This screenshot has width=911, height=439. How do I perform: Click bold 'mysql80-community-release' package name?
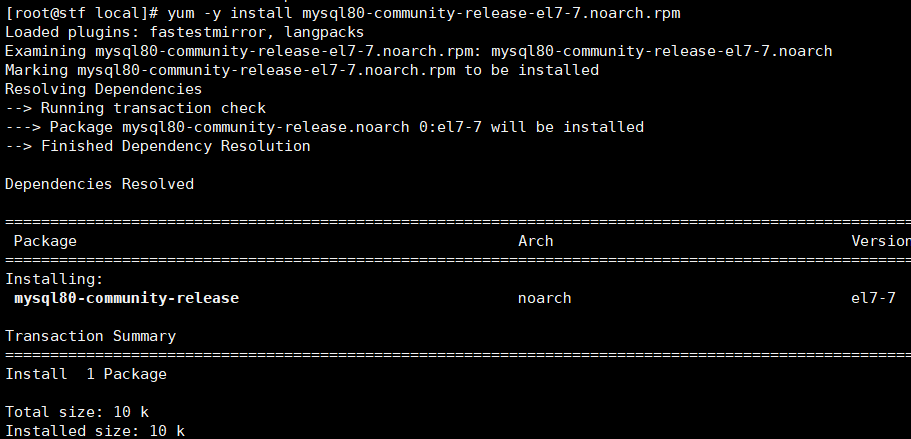[x=127, y=298]
